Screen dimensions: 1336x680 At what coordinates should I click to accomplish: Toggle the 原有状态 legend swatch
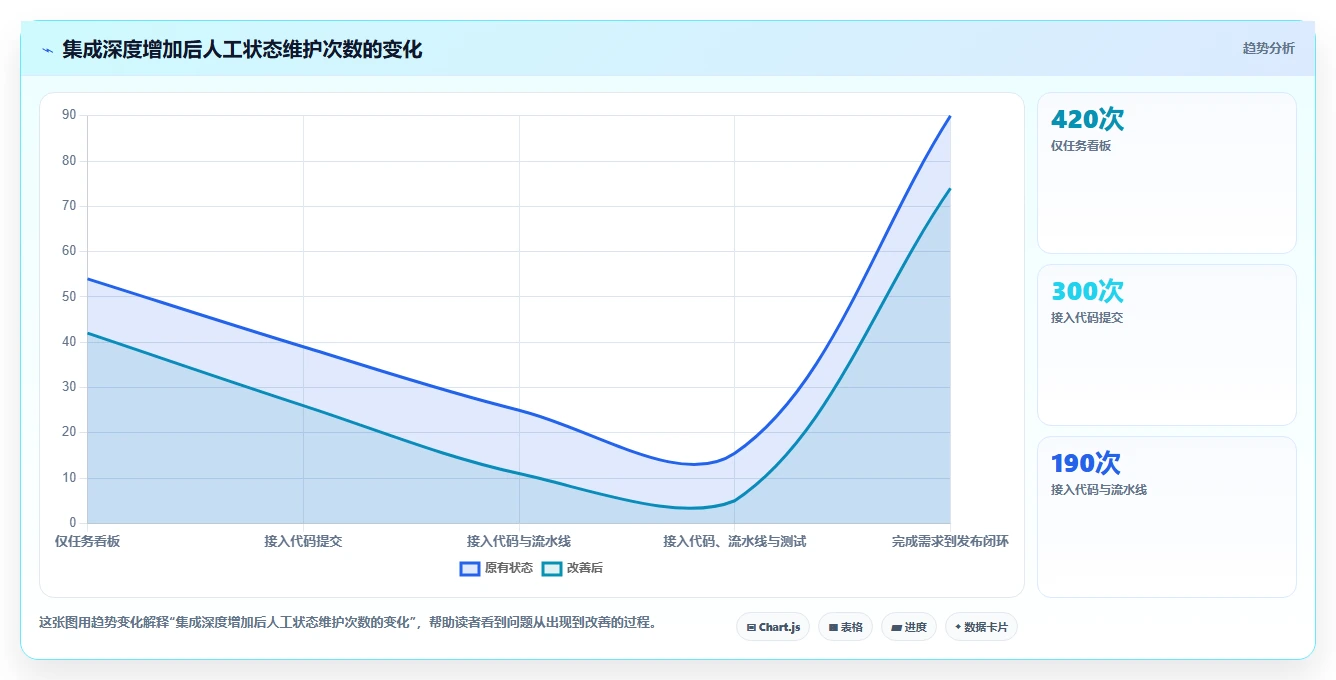(470, 568)
